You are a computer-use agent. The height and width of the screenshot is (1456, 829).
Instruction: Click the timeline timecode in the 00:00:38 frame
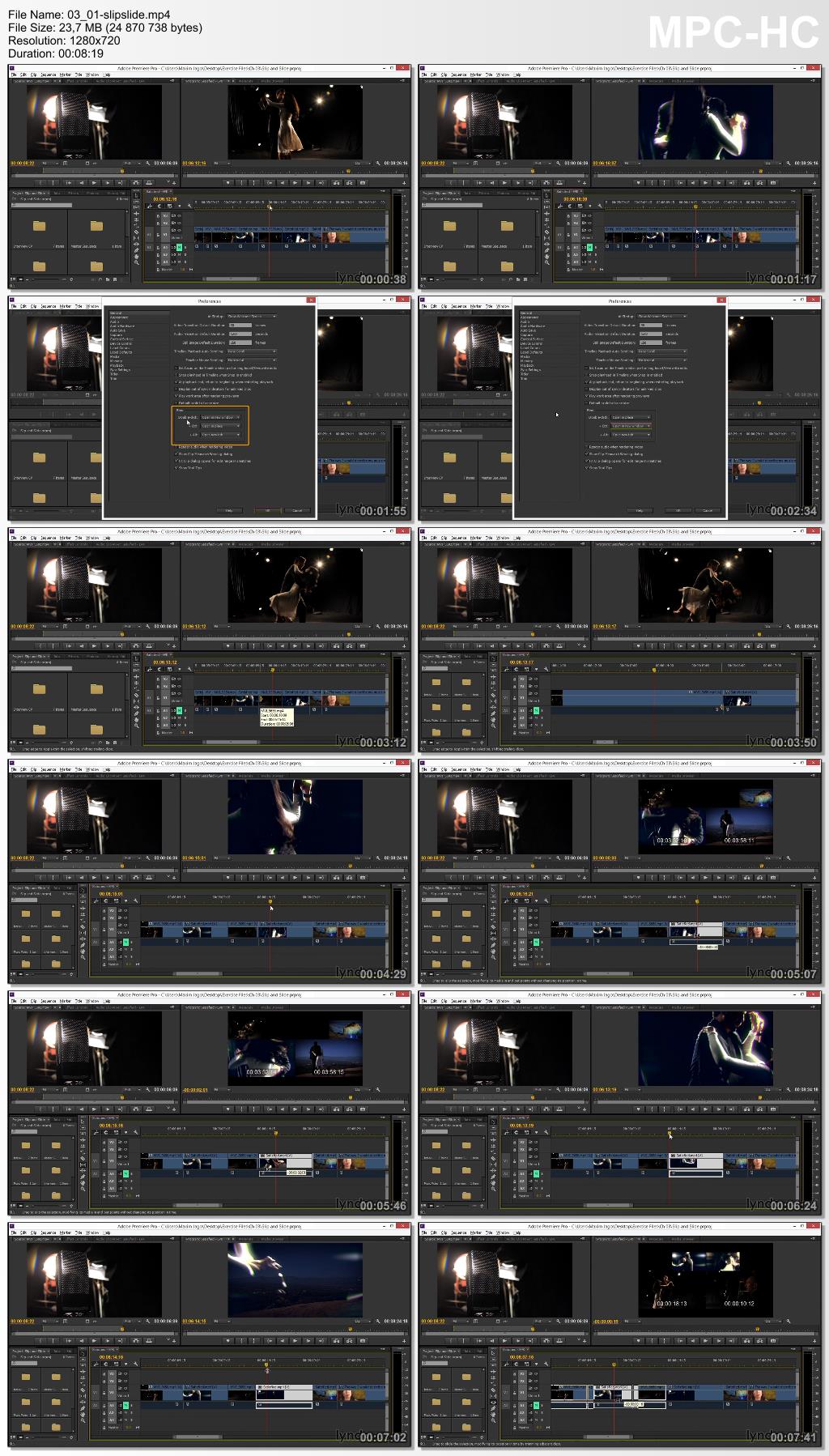coord(164,199)
